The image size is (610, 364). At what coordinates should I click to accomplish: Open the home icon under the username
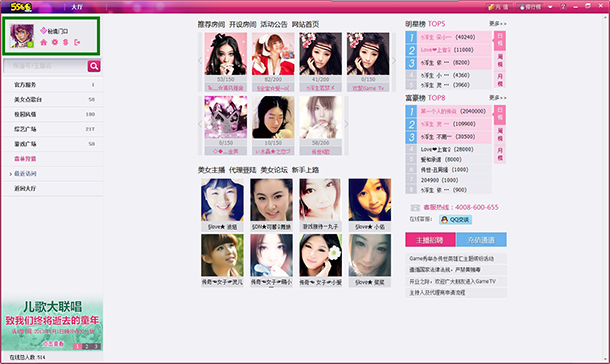click(x=44, y=42)
